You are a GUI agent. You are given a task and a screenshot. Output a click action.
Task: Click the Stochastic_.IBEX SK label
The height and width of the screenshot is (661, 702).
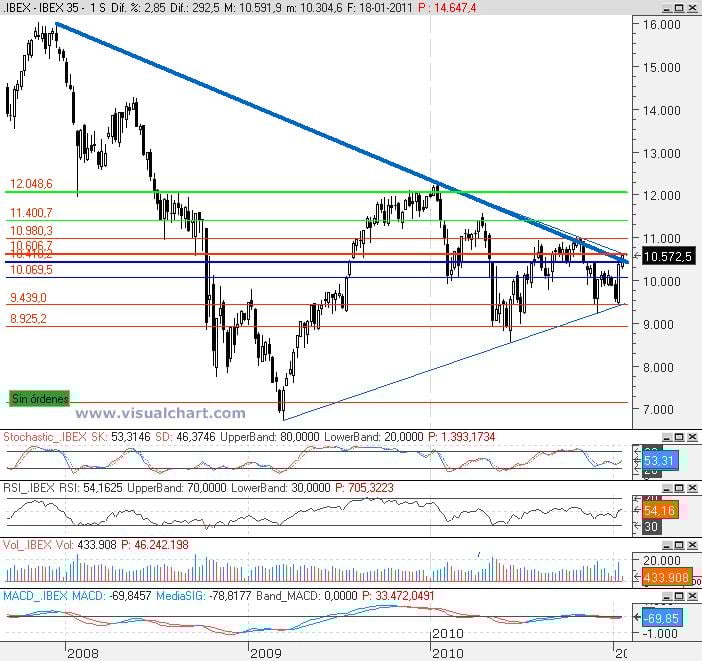pos(55,437)
